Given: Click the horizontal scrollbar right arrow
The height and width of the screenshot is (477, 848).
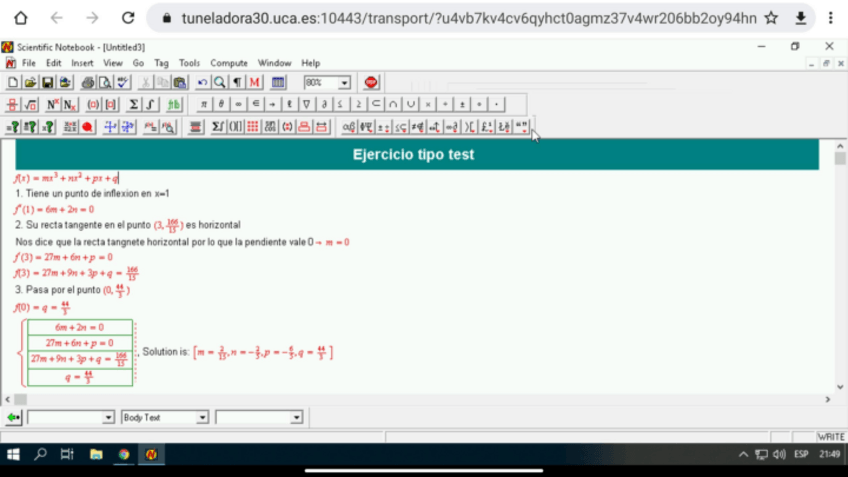Looking at the screenshot, I should point(827,399).
